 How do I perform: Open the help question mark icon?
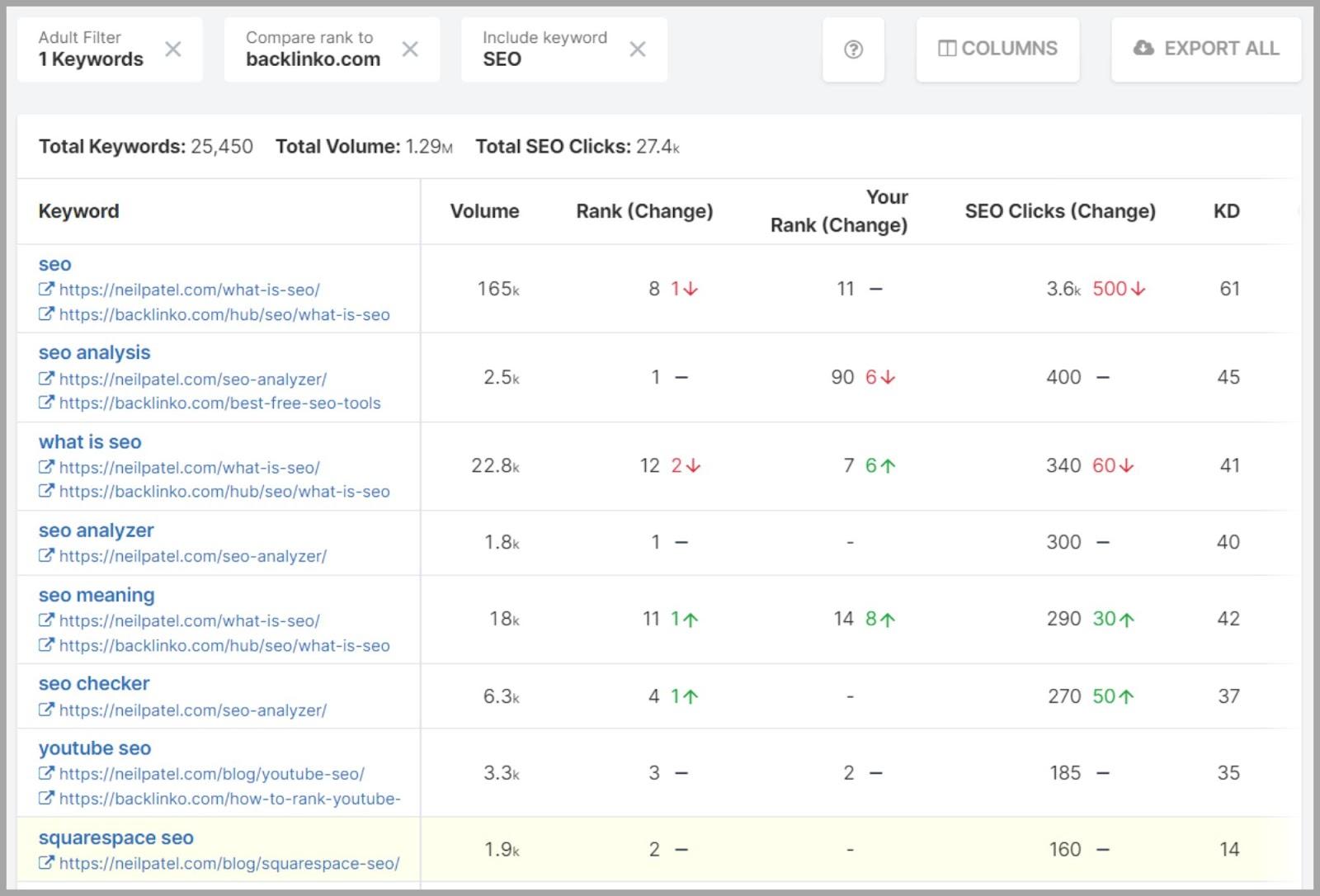click(x=853, y=50)
